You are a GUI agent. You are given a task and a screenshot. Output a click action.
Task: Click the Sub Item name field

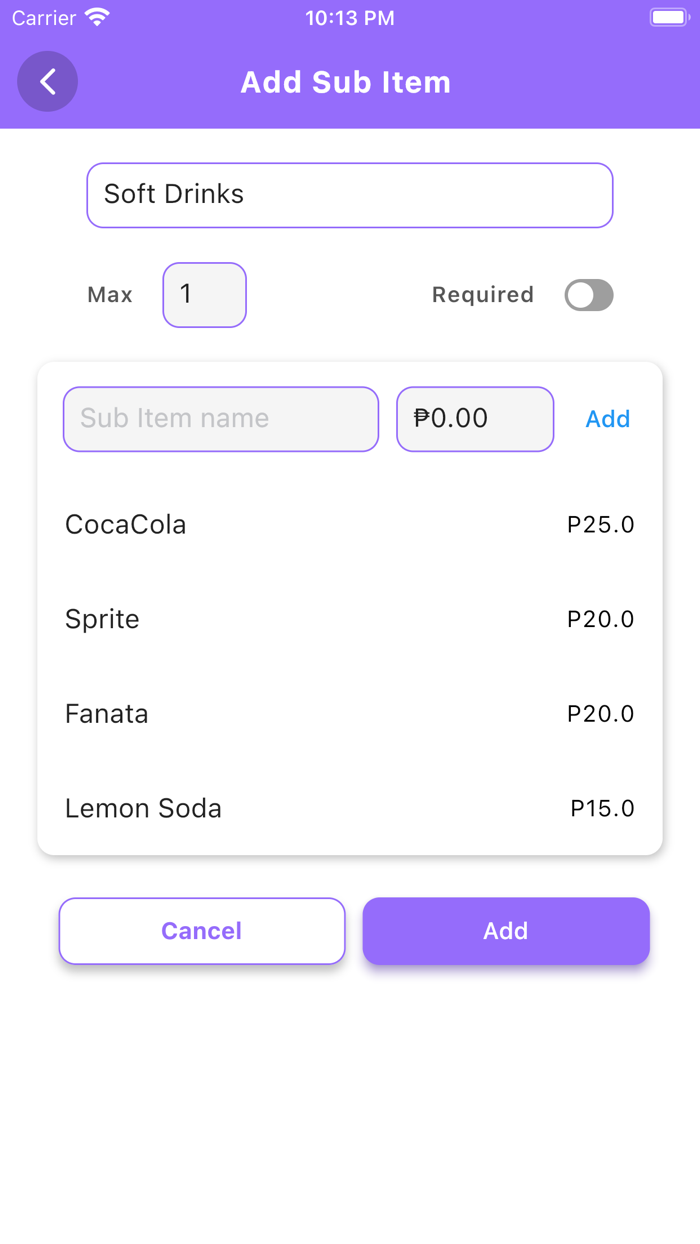221,419
